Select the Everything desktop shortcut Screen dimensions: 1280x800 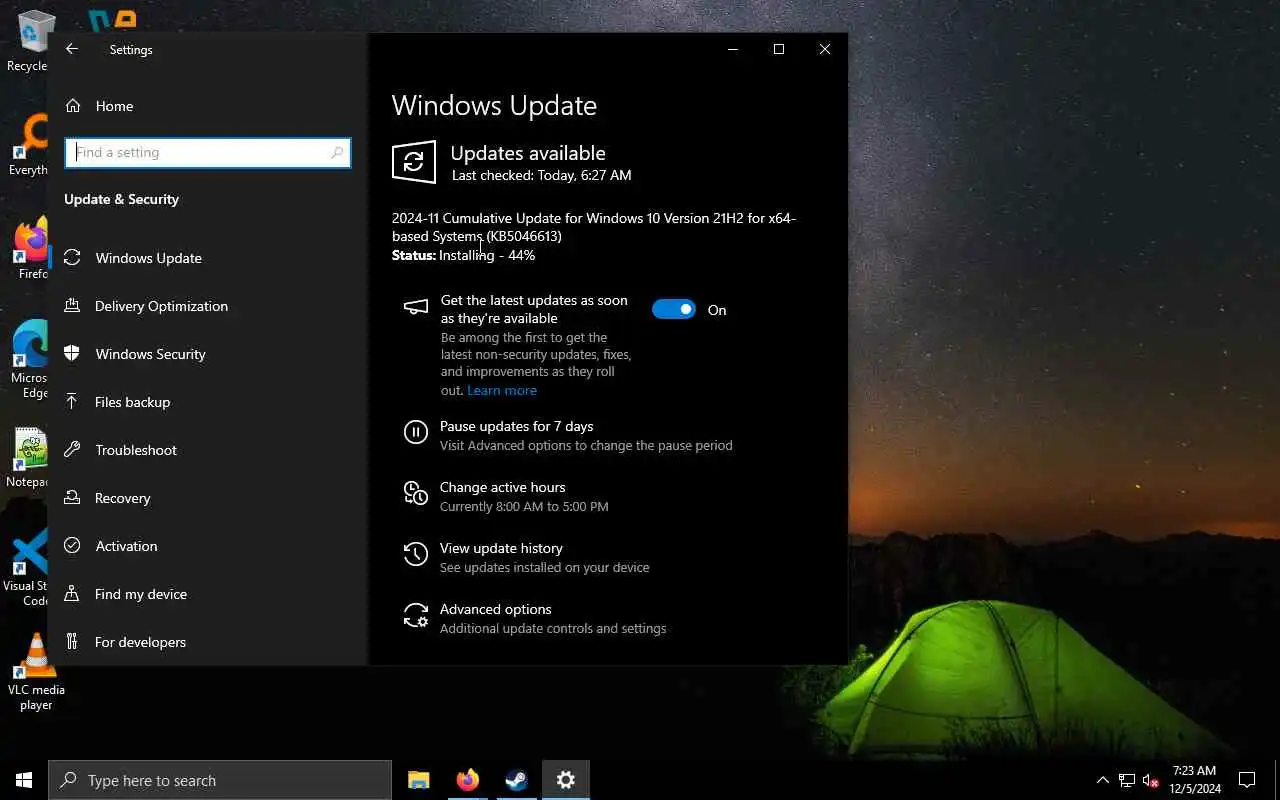(29, 145)
